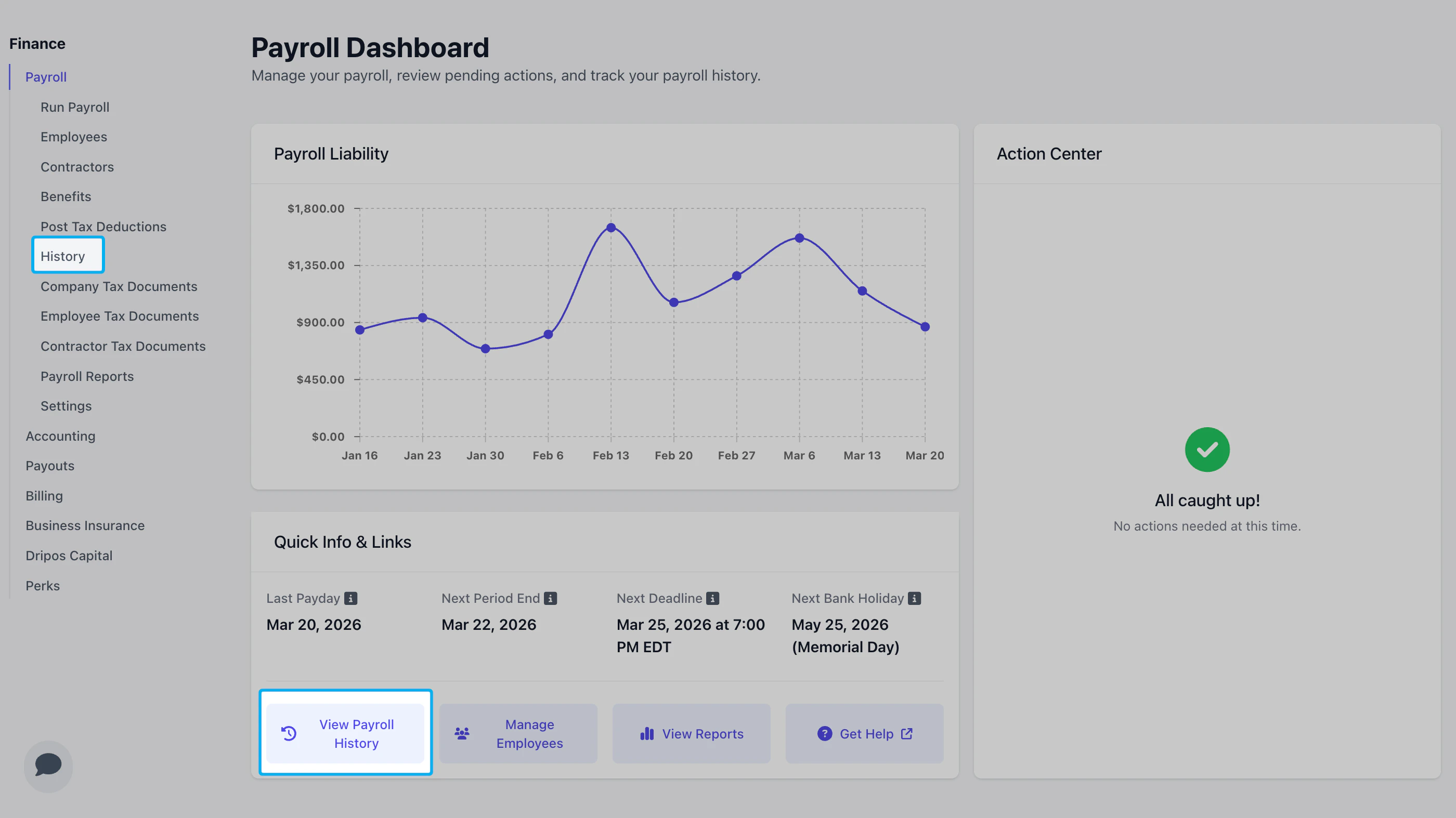This screenshot has width=1456, height=818.
Task: Click the history clock icon
Action: (289, 733)
